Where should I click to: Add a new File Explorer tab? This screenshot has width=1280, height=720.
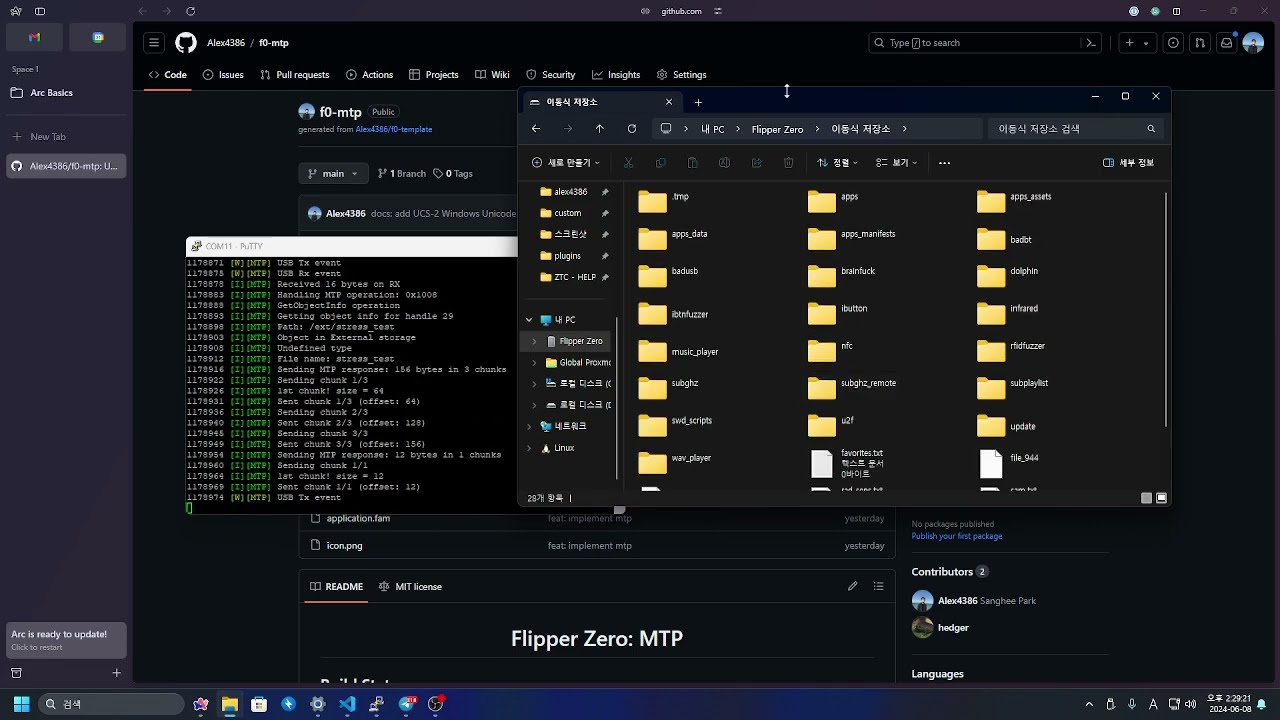click(698, 102)
